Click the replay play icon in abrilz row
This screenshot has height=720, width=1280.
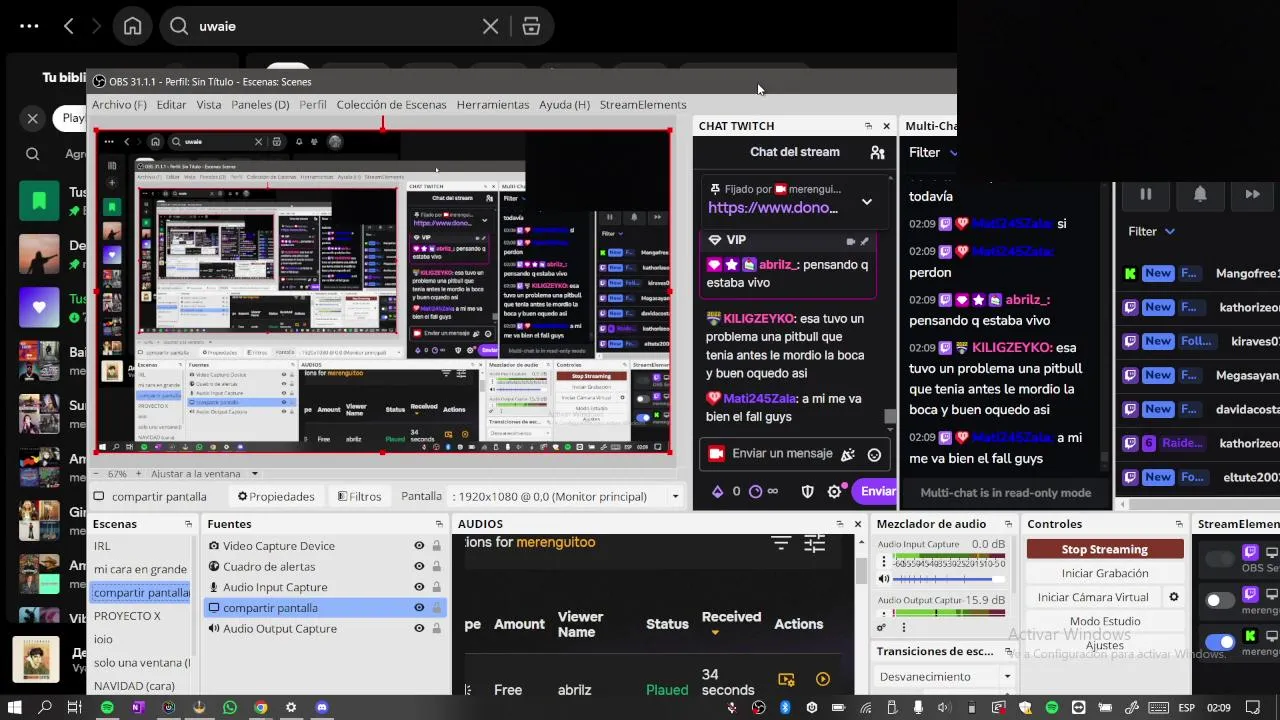(x=823, y=679)
